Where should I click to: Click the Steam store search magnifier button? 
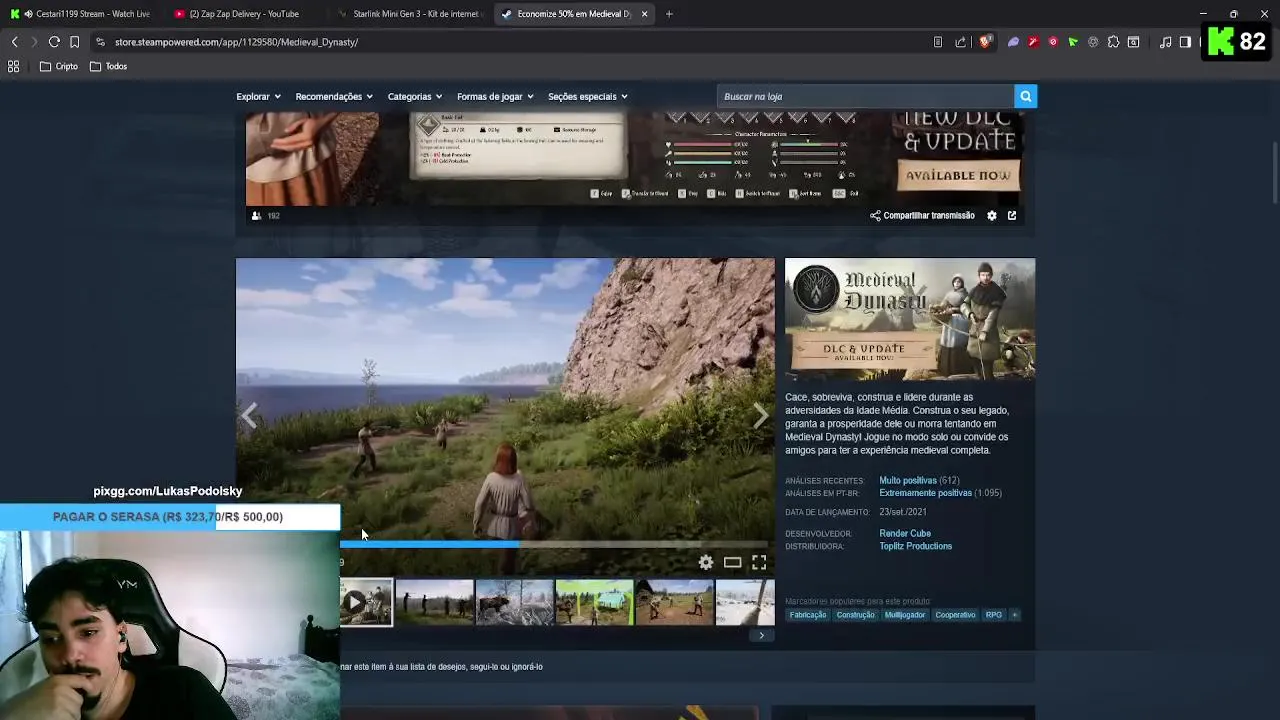click(x=1025, y=96)
